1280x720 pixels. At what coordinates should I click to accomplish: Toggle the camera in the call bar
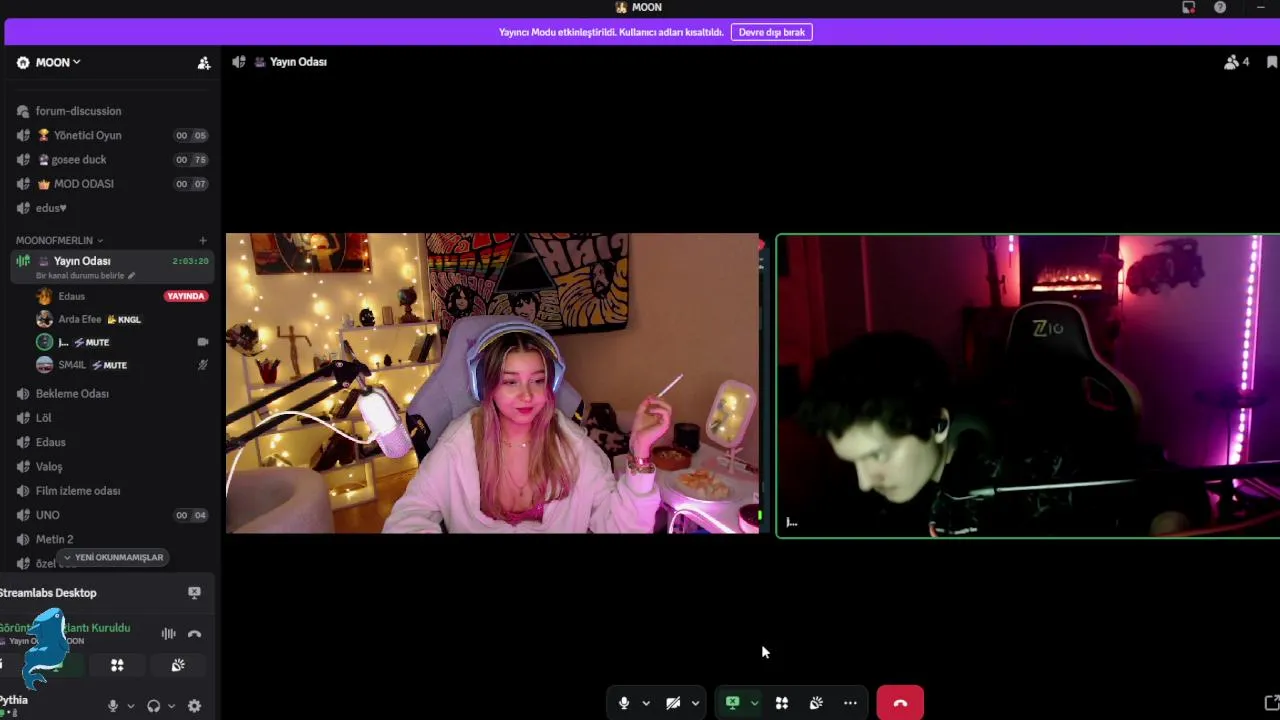coord(673,703)
